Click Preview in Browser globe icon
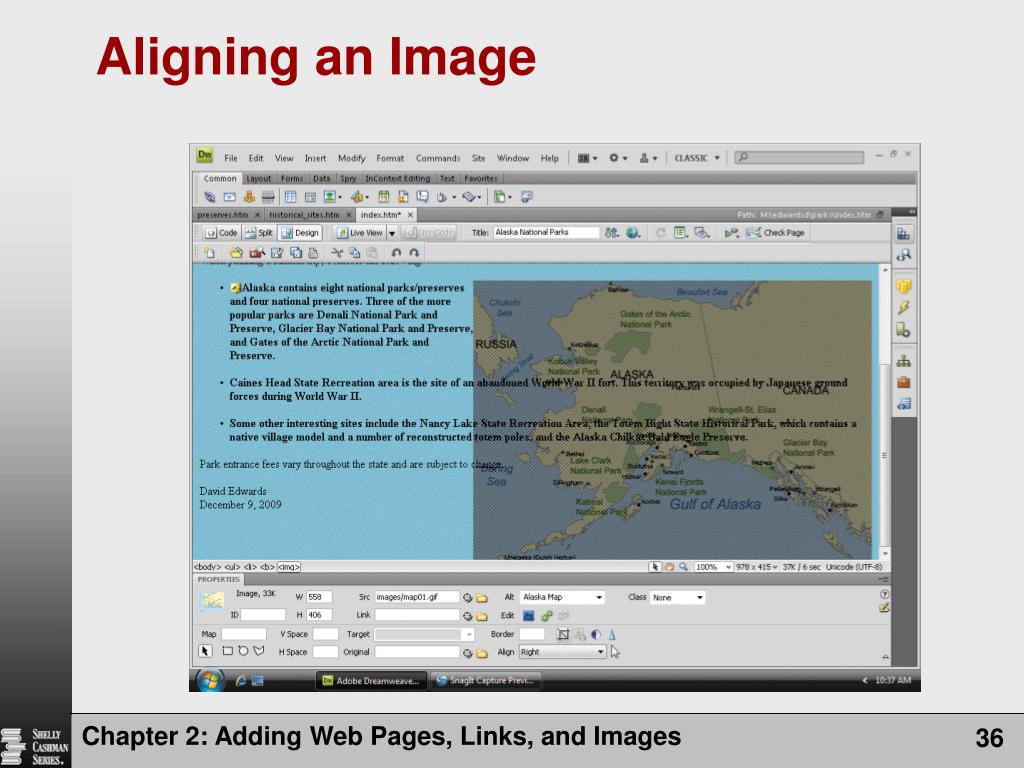The height and width of the screenshot is (768, 1024). [633, 232]
